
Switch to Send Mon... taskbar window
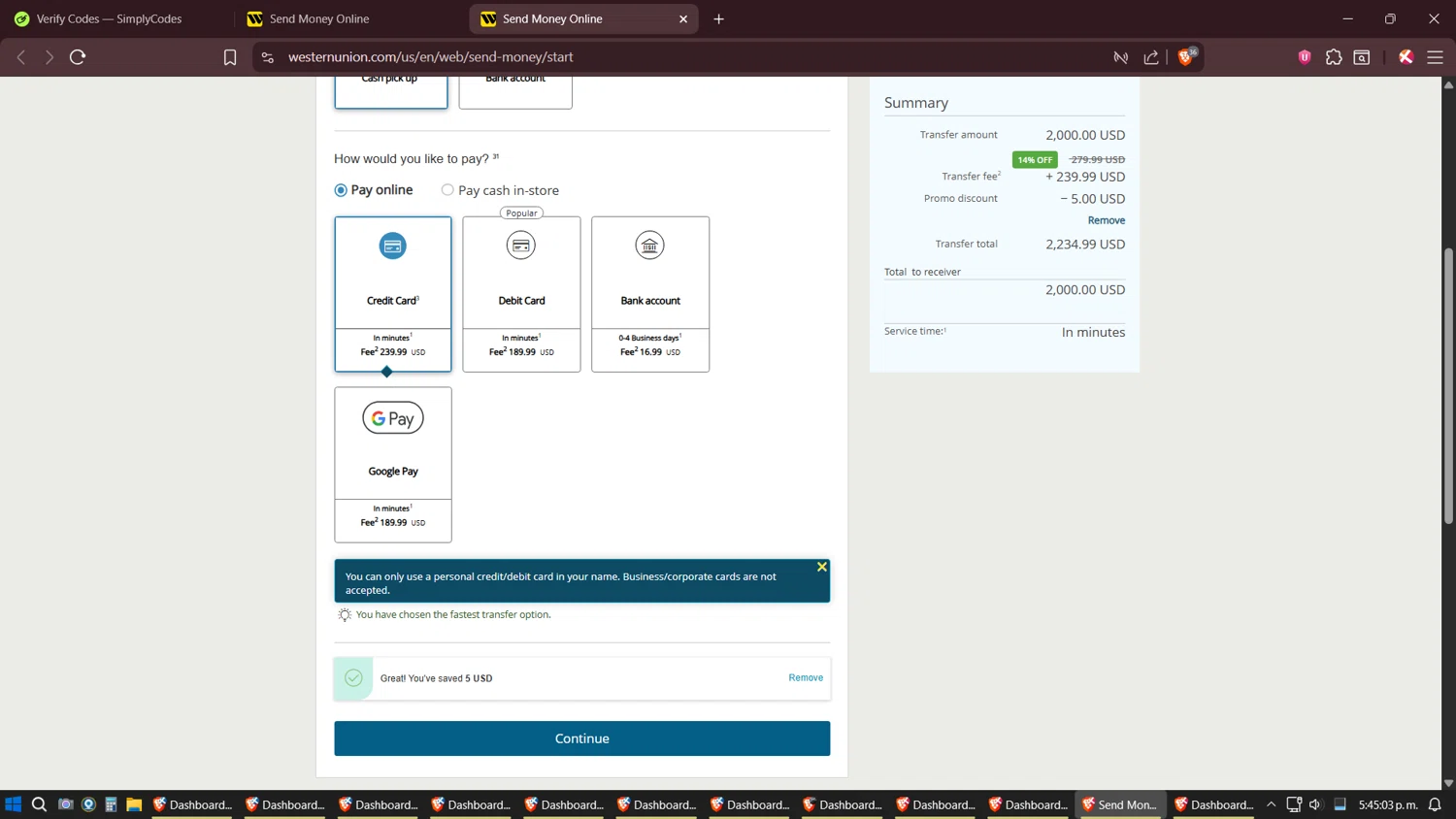pos(1119,804)
